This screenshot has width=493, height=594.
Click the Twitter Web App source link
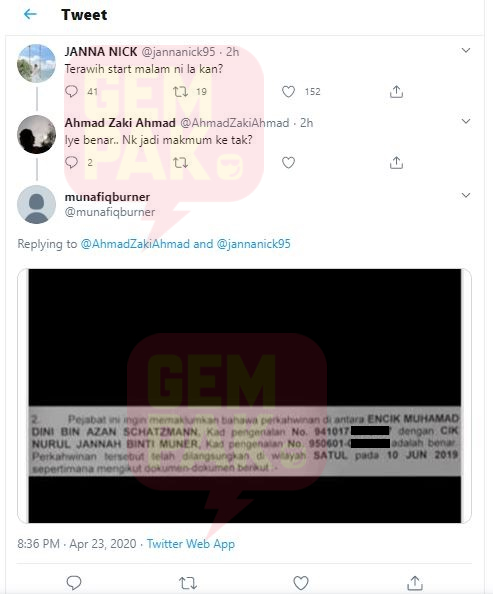coord(191,544)
